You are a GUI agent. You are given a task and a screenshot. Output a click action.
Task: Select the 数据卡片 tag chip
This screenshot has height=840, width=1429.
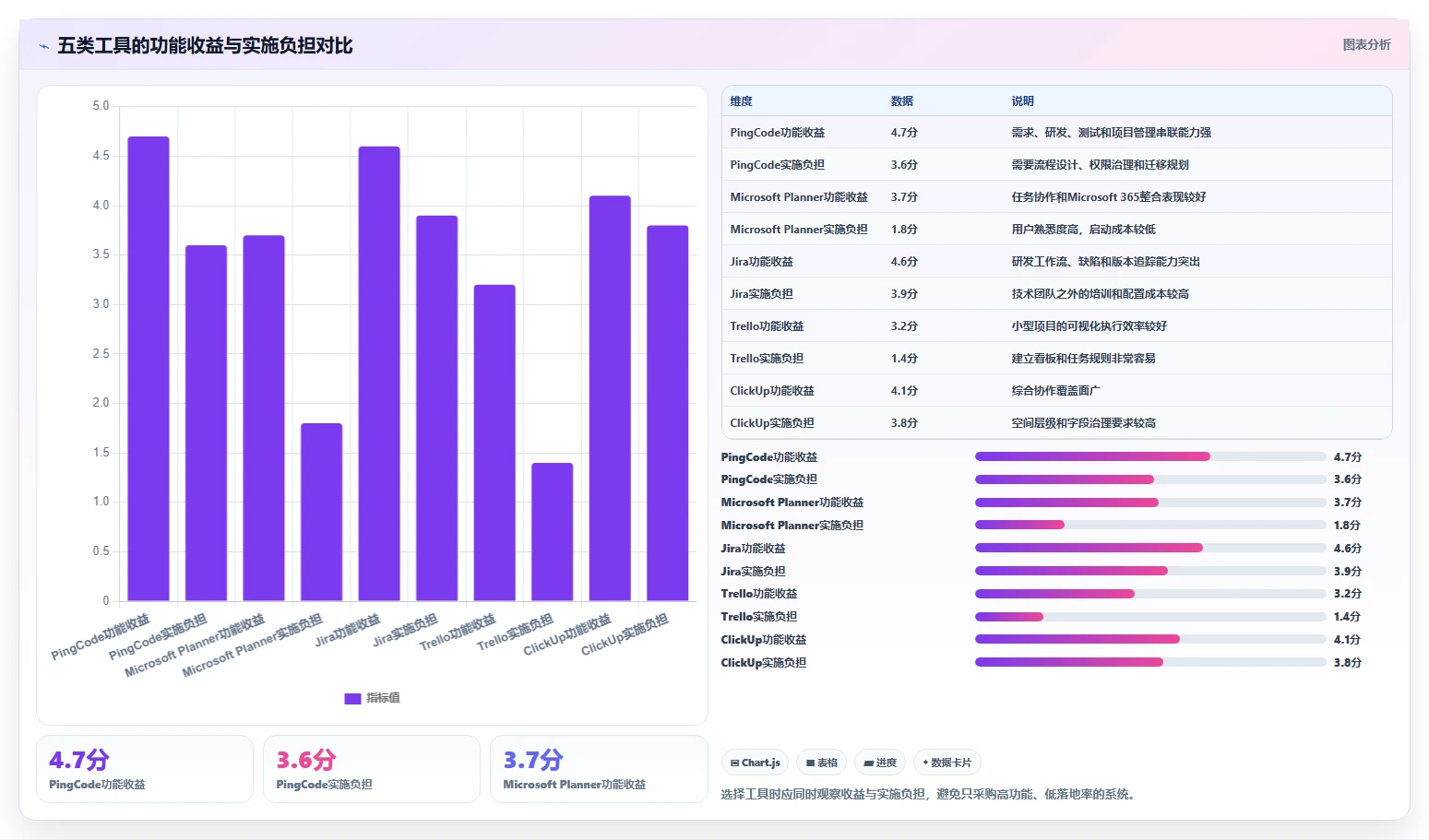click(947, 763)
